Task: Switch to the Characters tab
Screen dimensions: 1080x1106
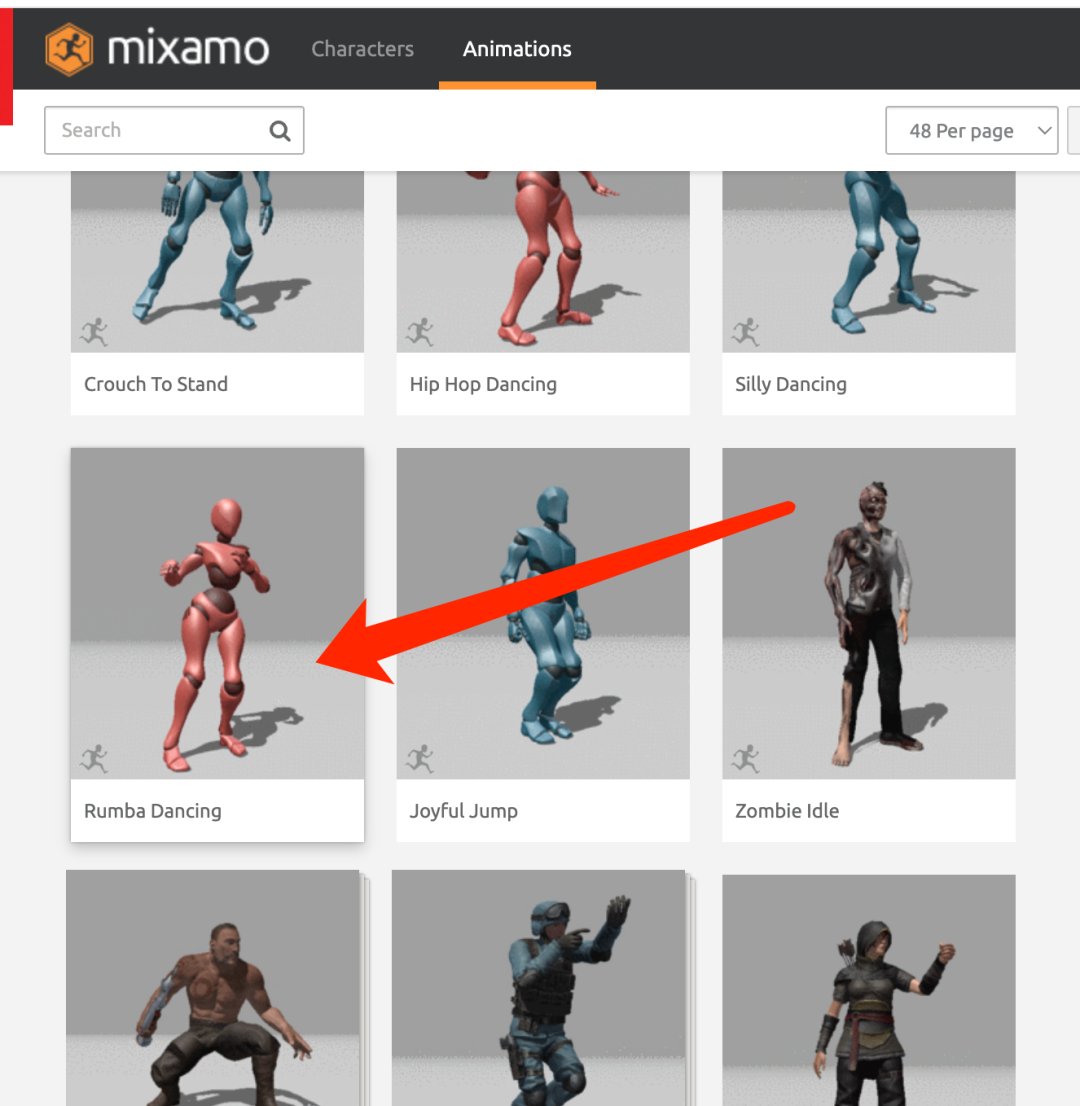Action: click(x=362, y=48)
